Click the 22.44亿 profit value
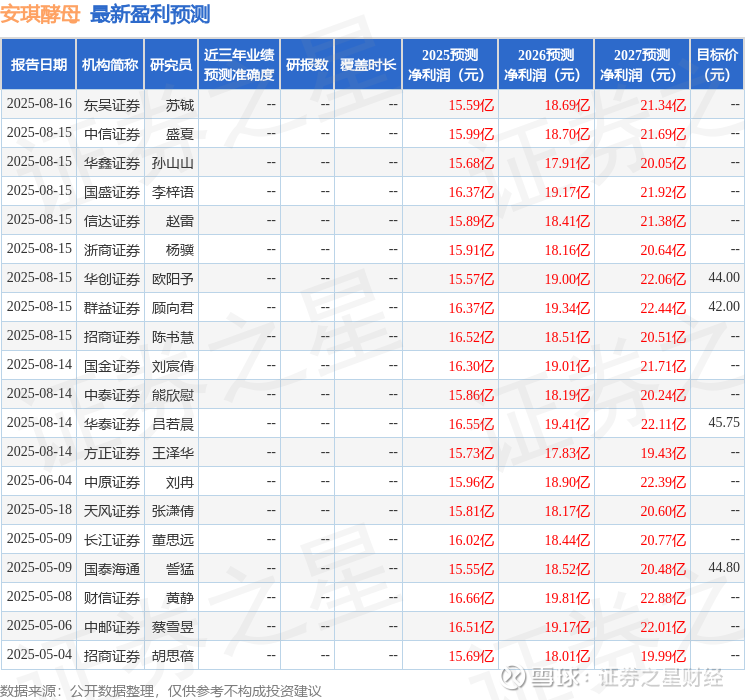Screen dimensions: 745x700 (663, 308)
